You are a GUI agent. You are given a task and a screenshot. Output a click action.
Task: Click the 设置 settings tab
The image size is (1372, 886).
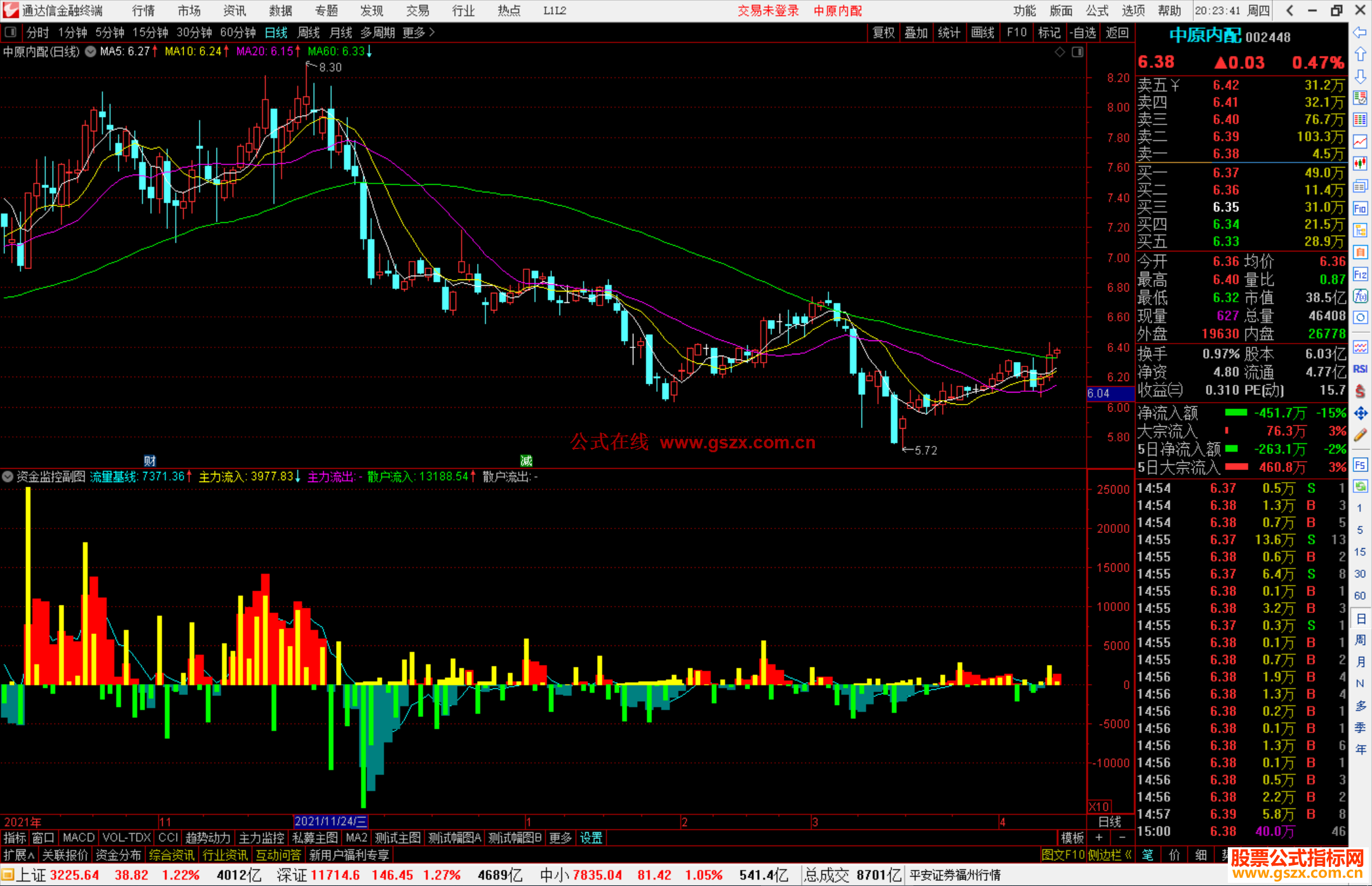(591, 838)
